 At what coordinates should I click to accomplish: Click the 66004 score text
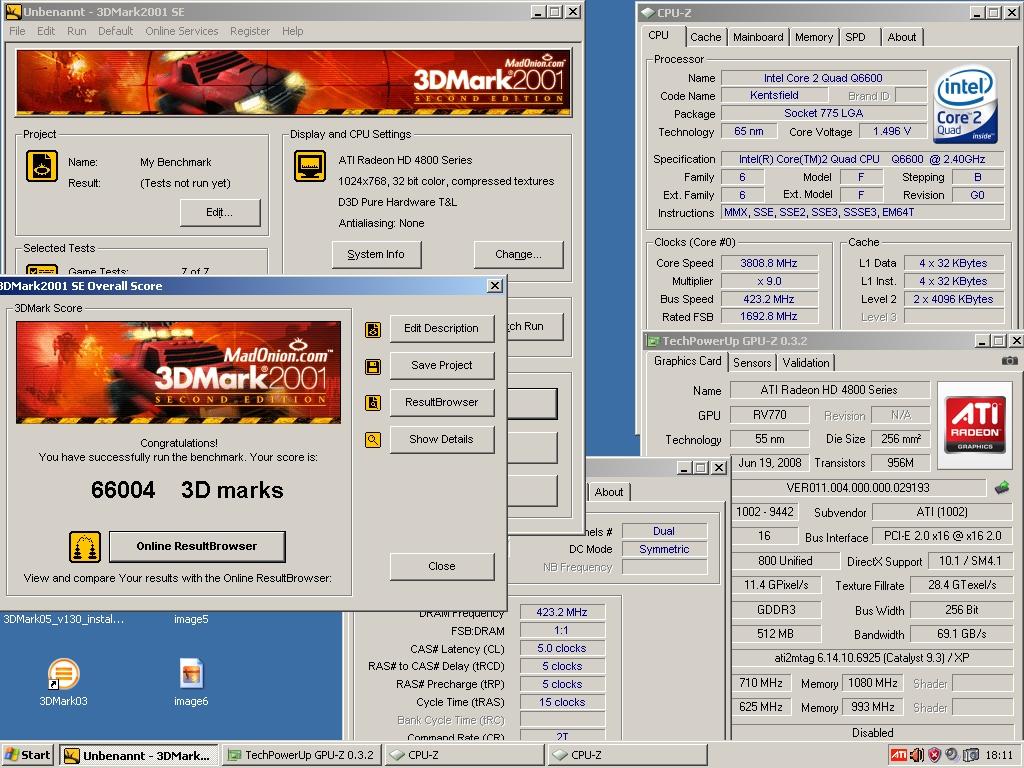click(x=123, y=490)
